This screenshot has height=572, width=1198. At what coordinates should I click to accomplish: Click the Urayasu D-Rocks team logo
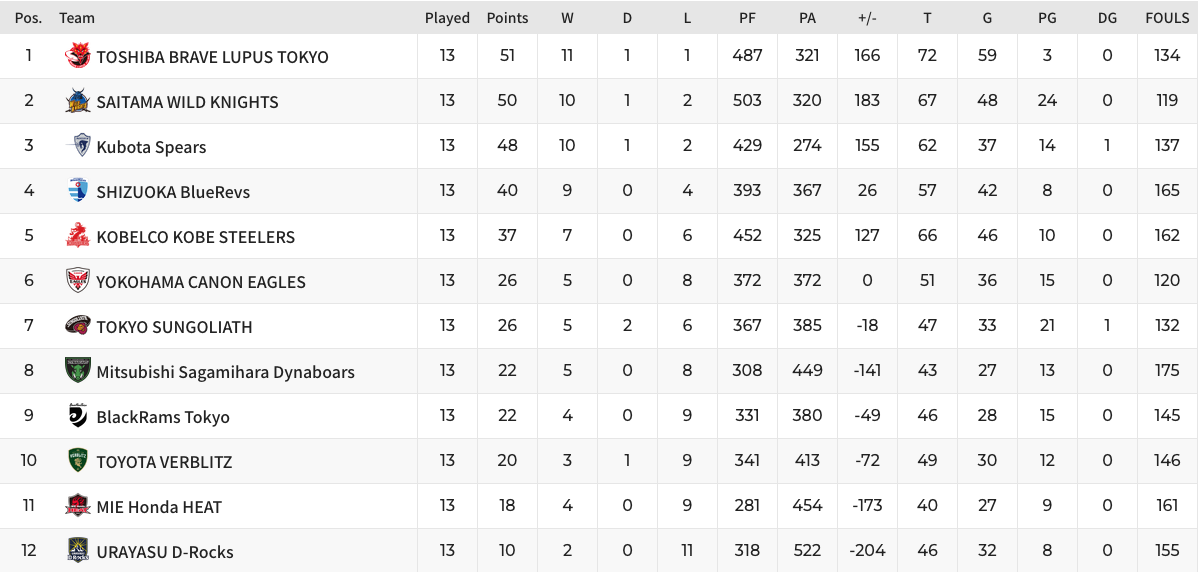pos(78,551)
